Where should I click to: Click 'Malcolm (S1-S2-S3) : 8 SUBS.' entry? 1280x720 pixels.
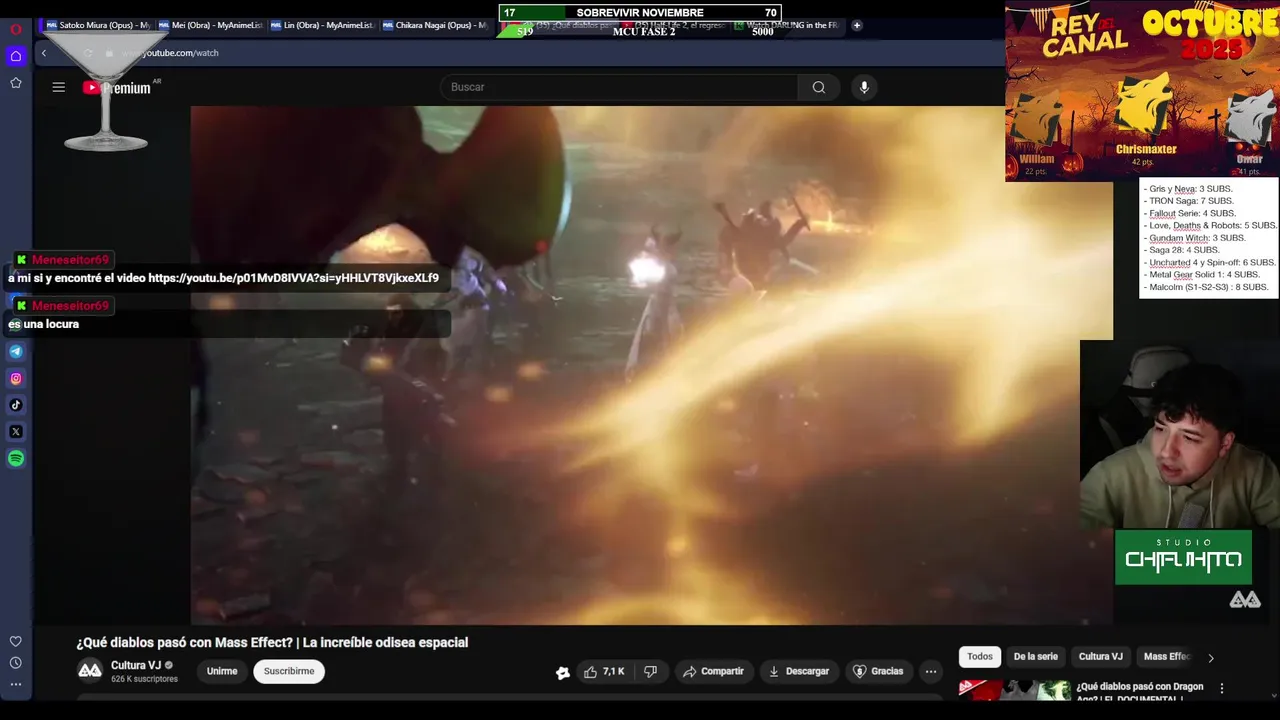[1208, 287]
